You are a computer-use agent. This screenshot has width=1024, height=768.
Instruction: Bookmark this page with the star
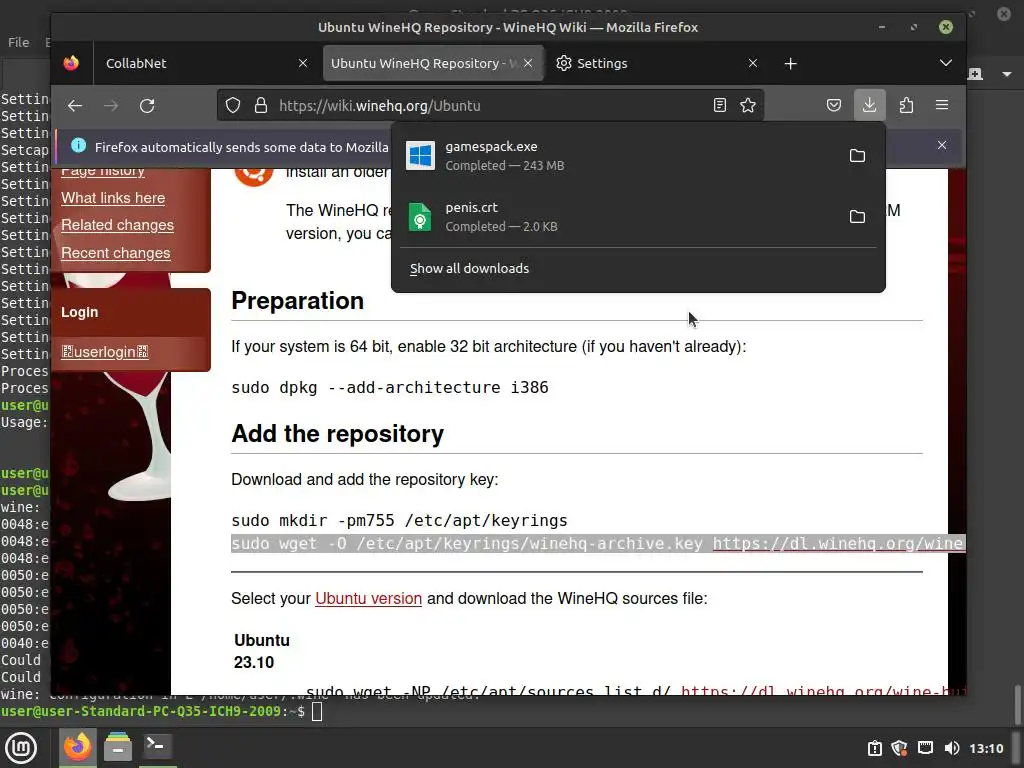tap(748, 105)
